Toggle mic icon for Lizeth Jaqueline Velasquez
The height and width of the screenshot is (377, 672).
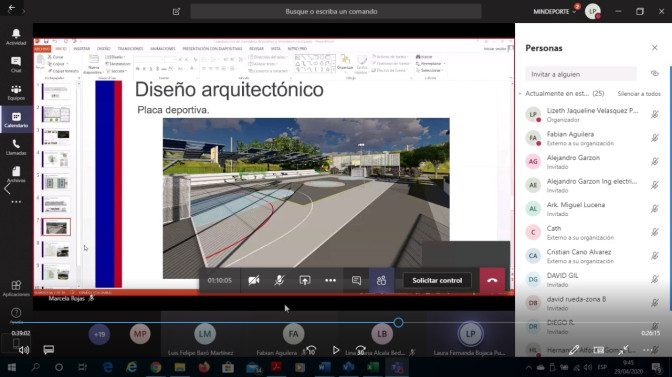(654, 114)
